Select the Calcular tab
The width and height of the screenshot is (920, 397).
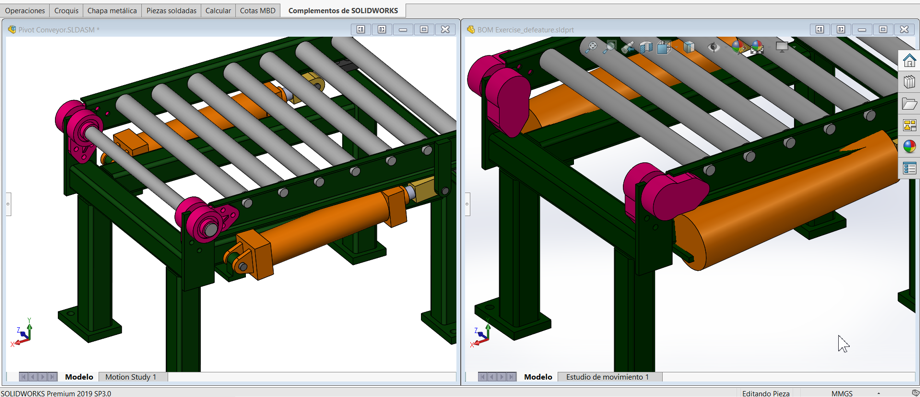pyautogui.click(x=218, y=11)
